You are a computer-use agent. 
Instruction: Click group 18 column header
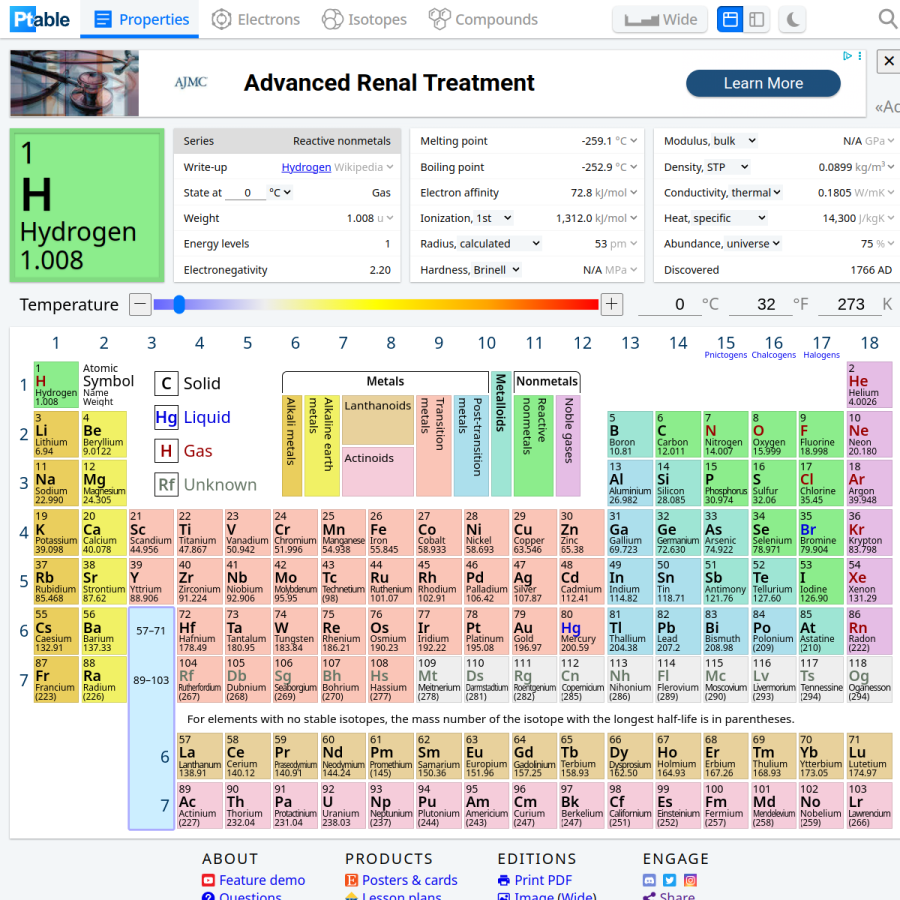[869, 343]
